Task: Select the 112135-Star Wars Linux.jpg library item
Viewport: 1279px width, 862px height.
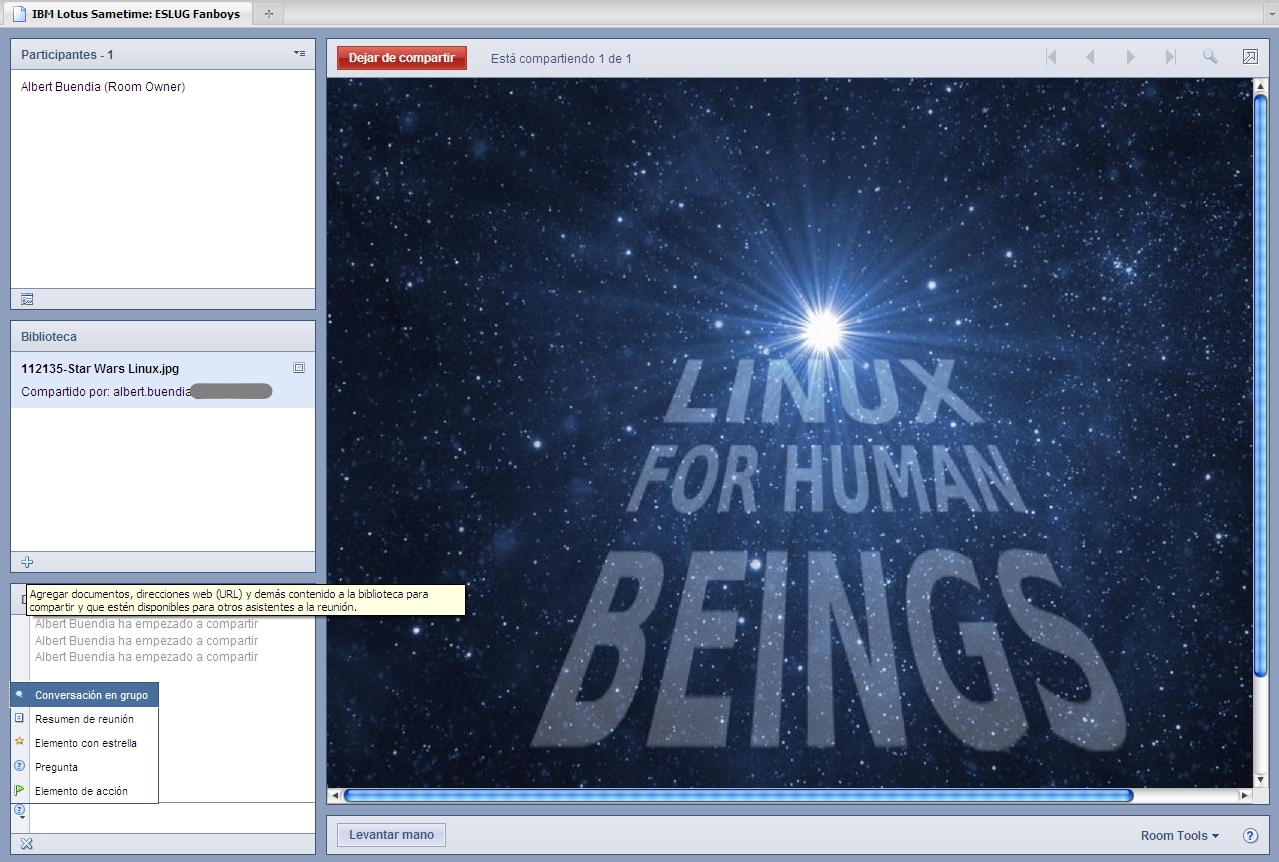Action: click(x=163, y=380)
